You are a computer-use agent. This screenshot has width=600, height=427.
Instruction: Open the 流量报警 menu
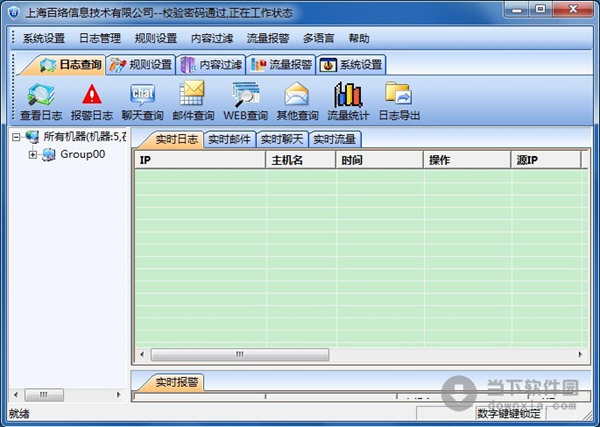268,38
